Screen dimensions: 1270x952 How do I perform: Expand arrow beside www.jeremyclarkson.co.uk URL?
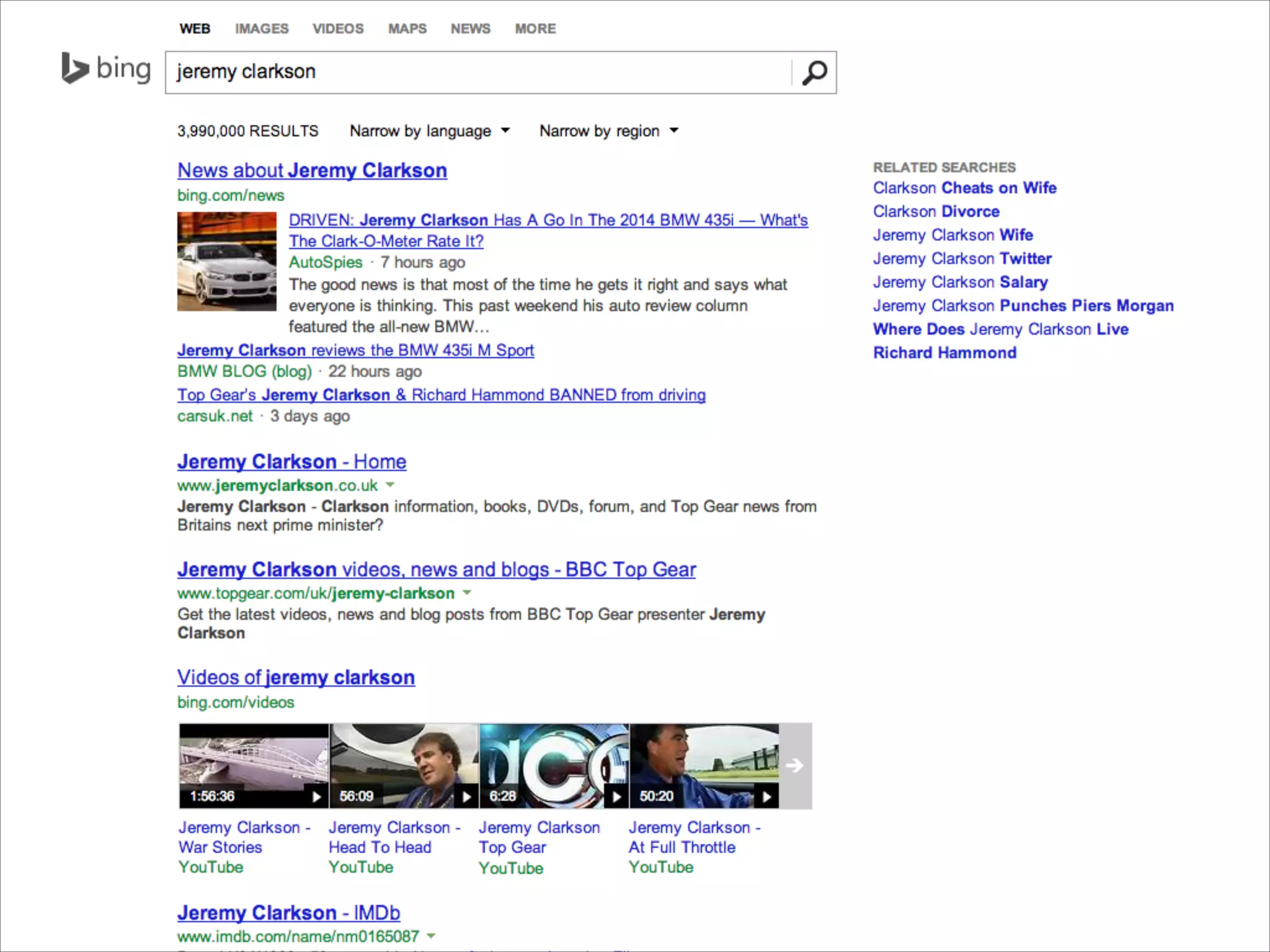point(390,485)
